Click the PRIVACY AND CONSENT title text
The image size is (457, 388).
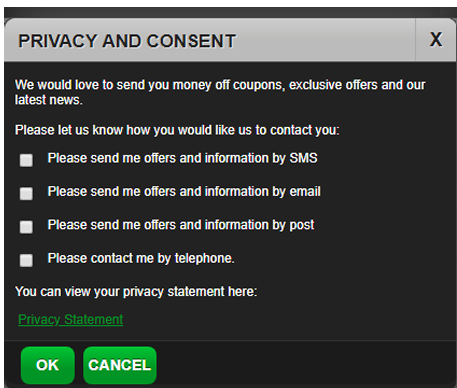[x=127, y=41]
